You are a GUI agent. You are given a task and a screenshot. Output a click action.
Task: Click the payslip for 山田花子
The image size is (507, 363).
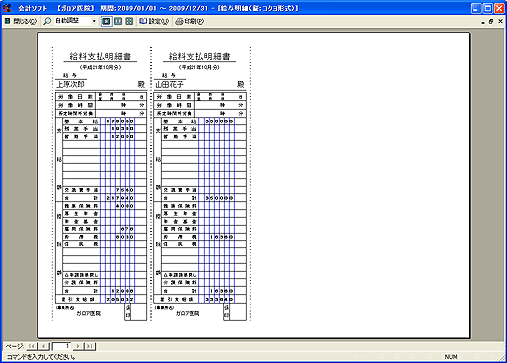tap(200, 184)
